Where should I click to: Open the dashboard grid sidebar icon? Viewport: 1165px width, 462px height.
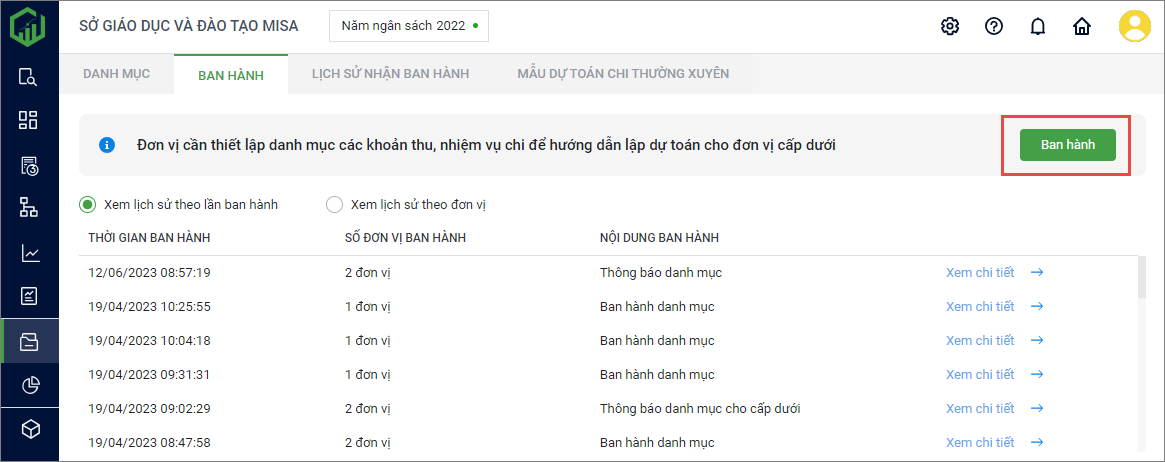[x=29, y=120]
